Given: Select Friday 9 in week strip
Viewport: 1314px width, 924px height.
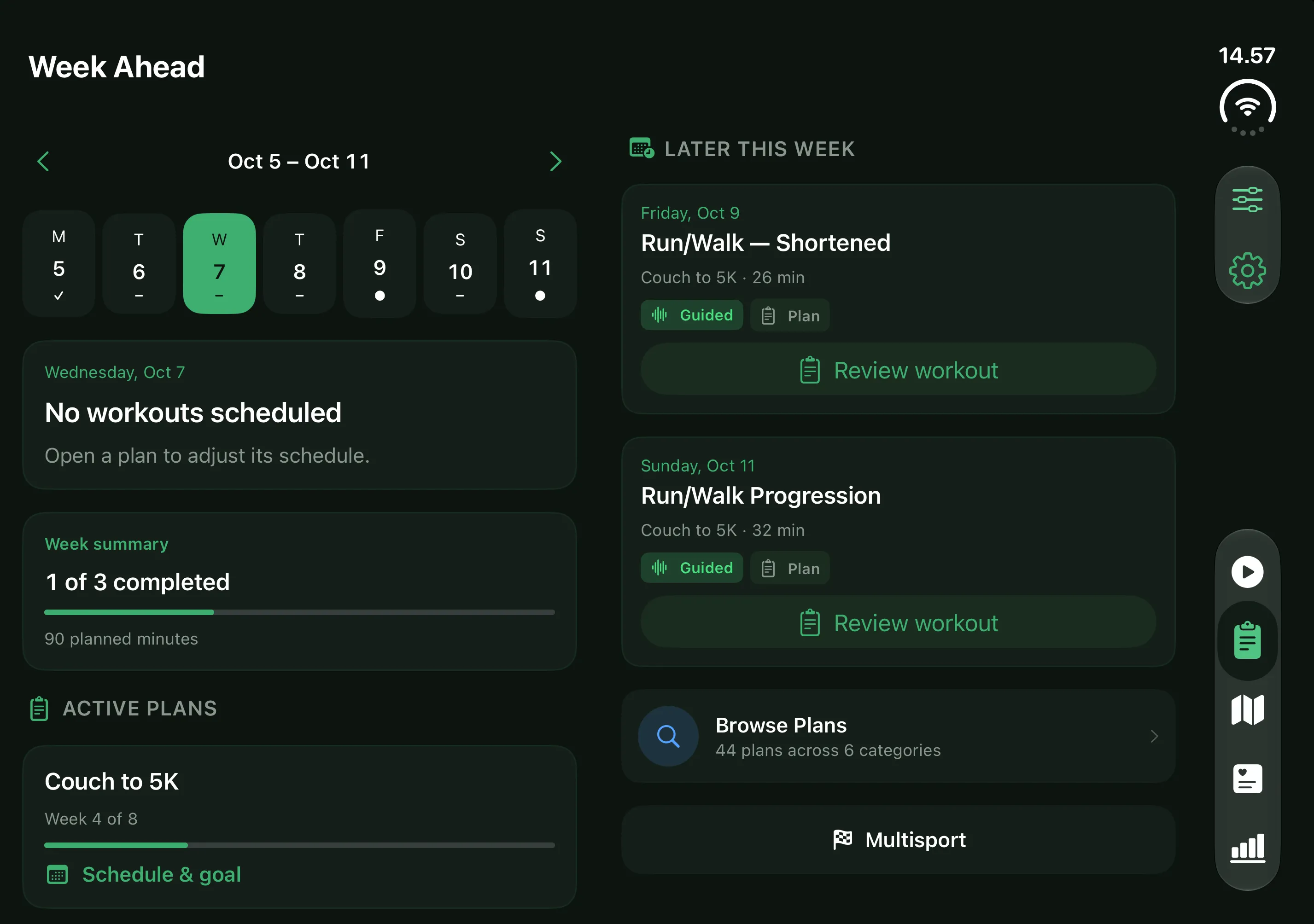Looking at the screenshot, I should point(380,264).
